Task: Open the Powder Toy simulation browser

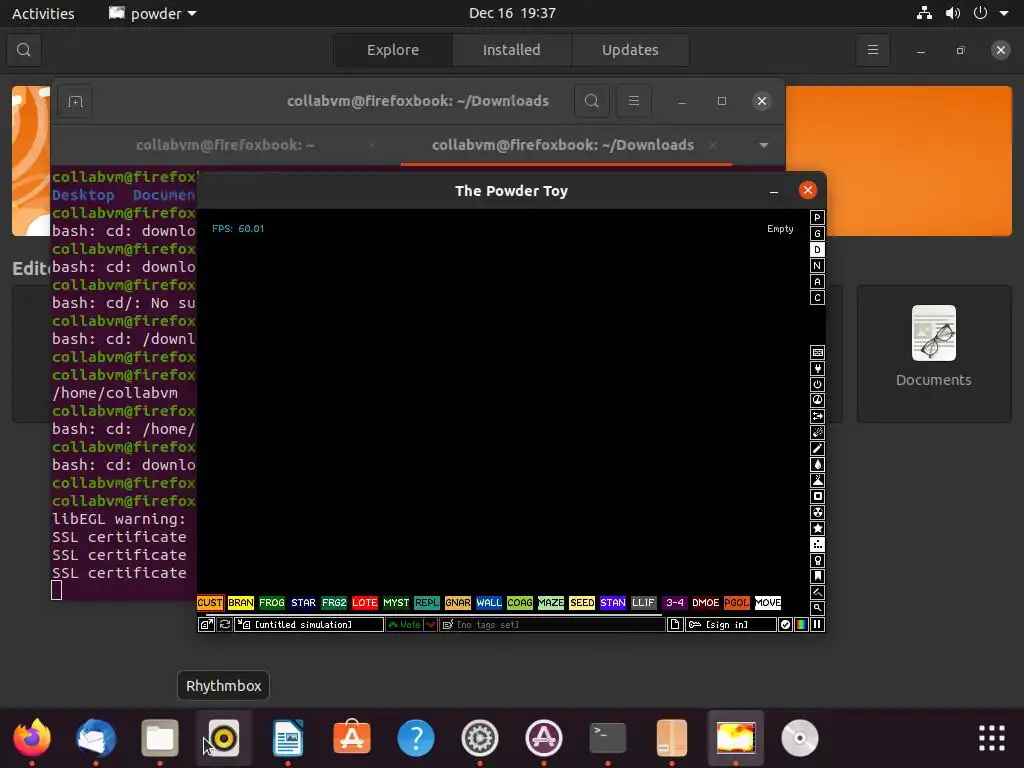Action: pos(206,625)
